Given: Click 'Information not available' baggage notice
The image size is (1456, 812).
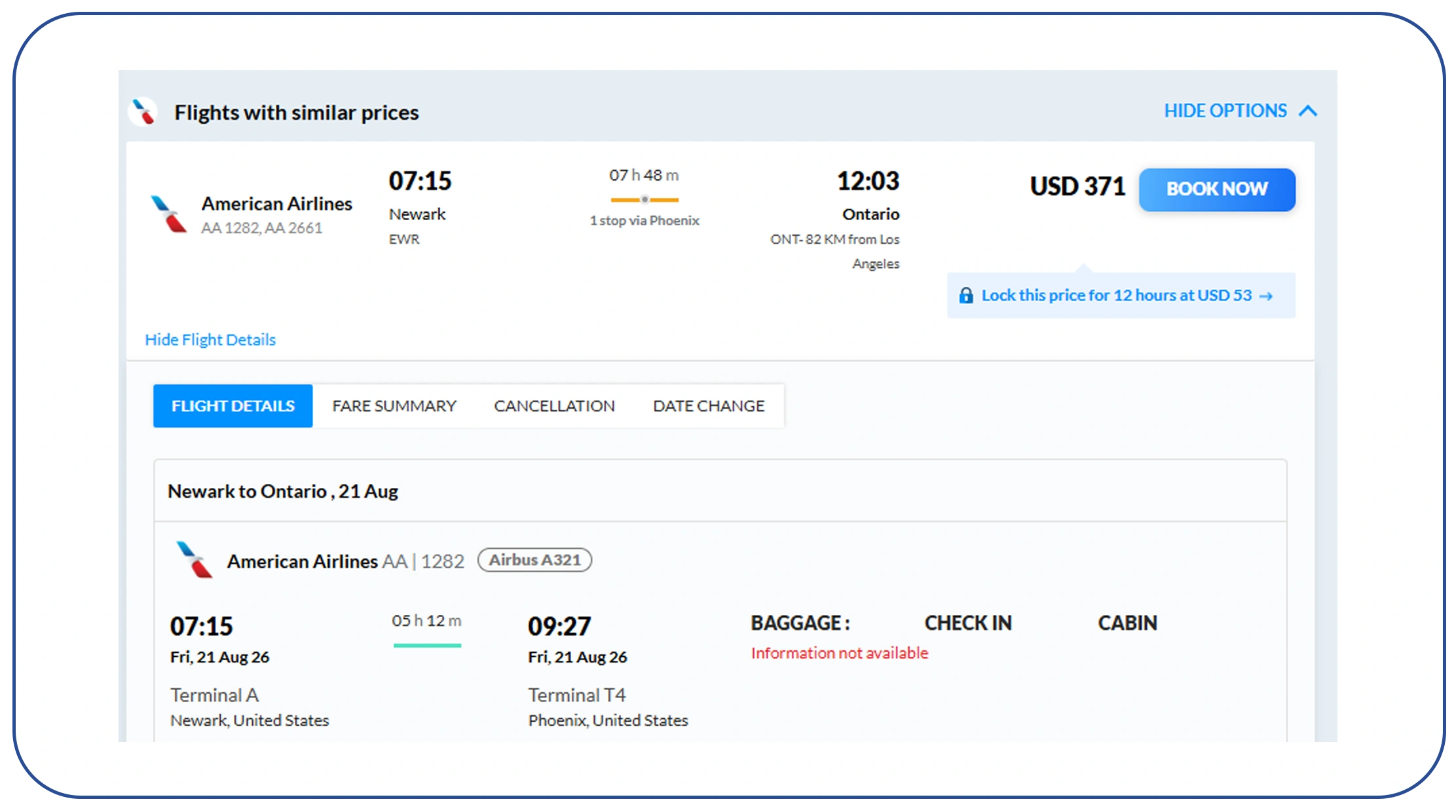Looking at the screenshot, I should coord(840,653).
